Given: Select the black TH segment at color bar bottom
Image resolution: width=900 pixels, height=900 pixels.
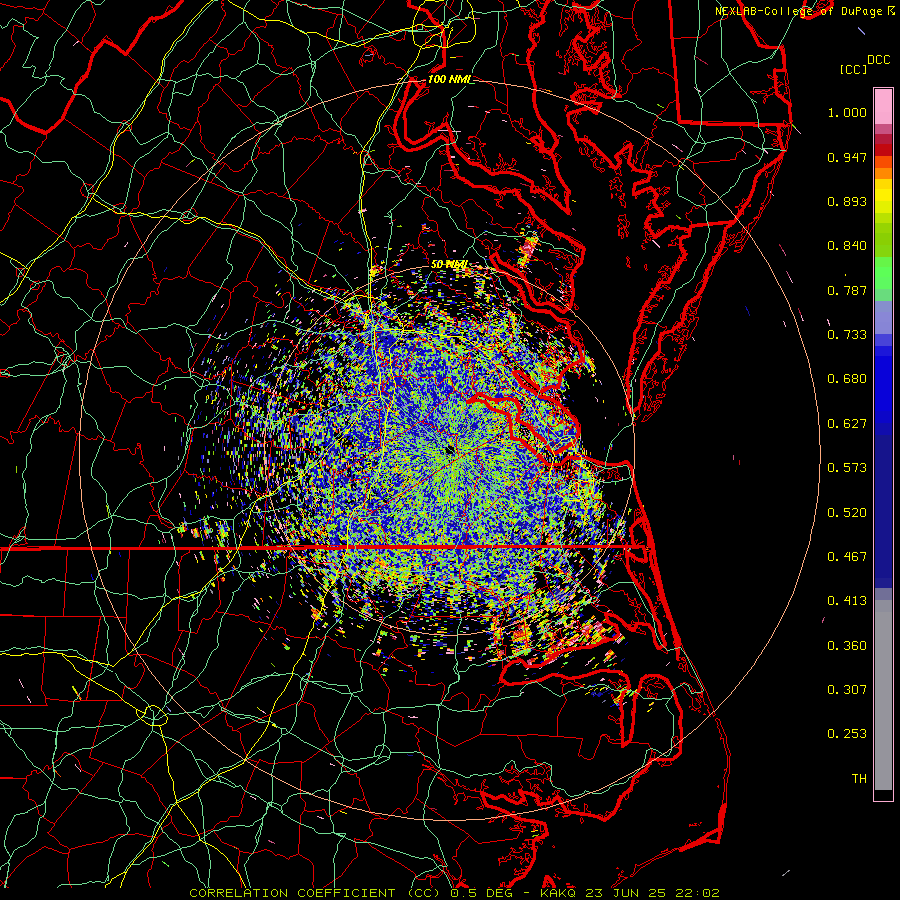Looking at the screenshot, I should [883, 794].
